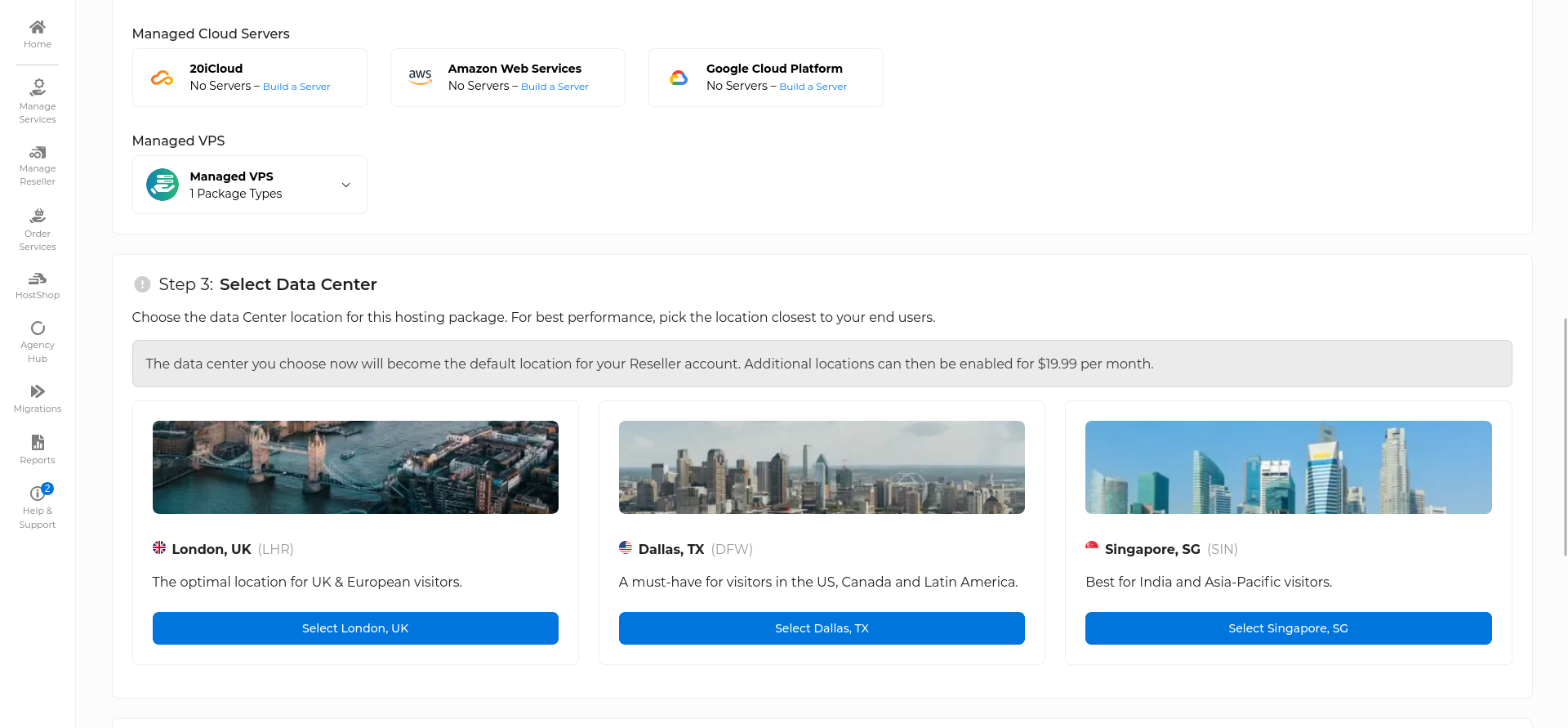Click the 20iCloud logo icon

pyautogui.click(x=162, y=78)
